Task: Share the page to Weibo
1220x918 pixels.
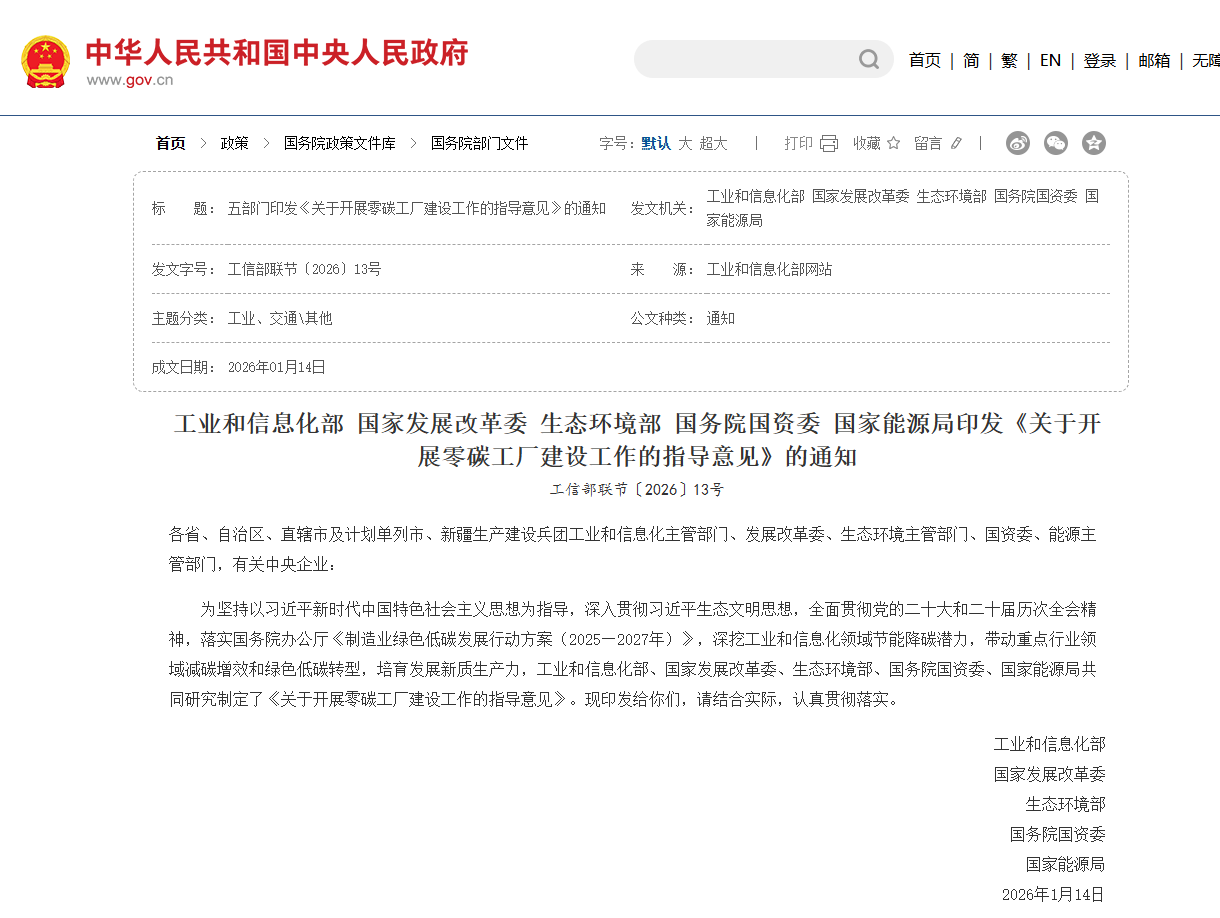Action: click(x=1018, y=143)
